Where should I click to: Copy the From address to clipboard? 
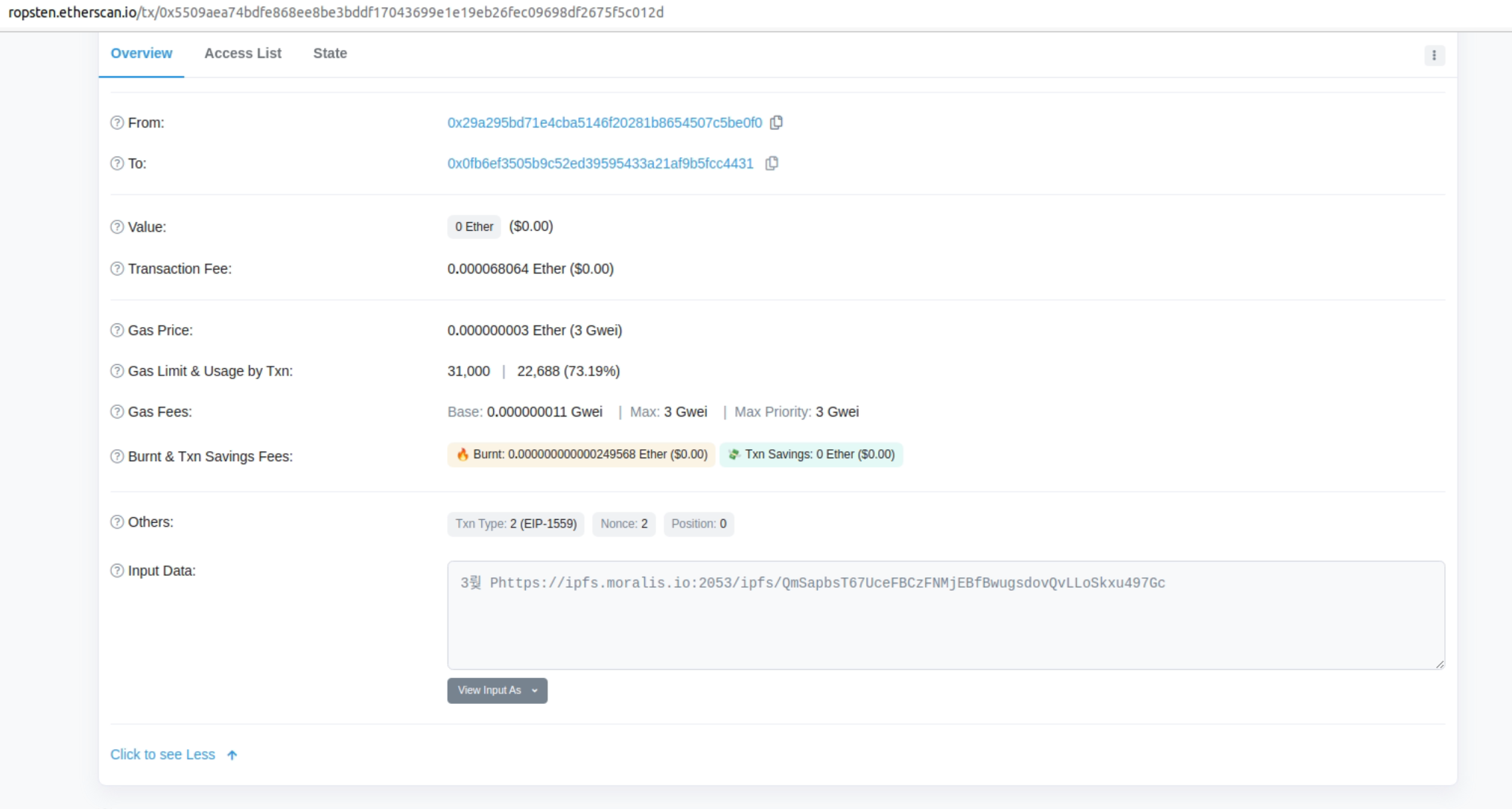tap(776, 122)
